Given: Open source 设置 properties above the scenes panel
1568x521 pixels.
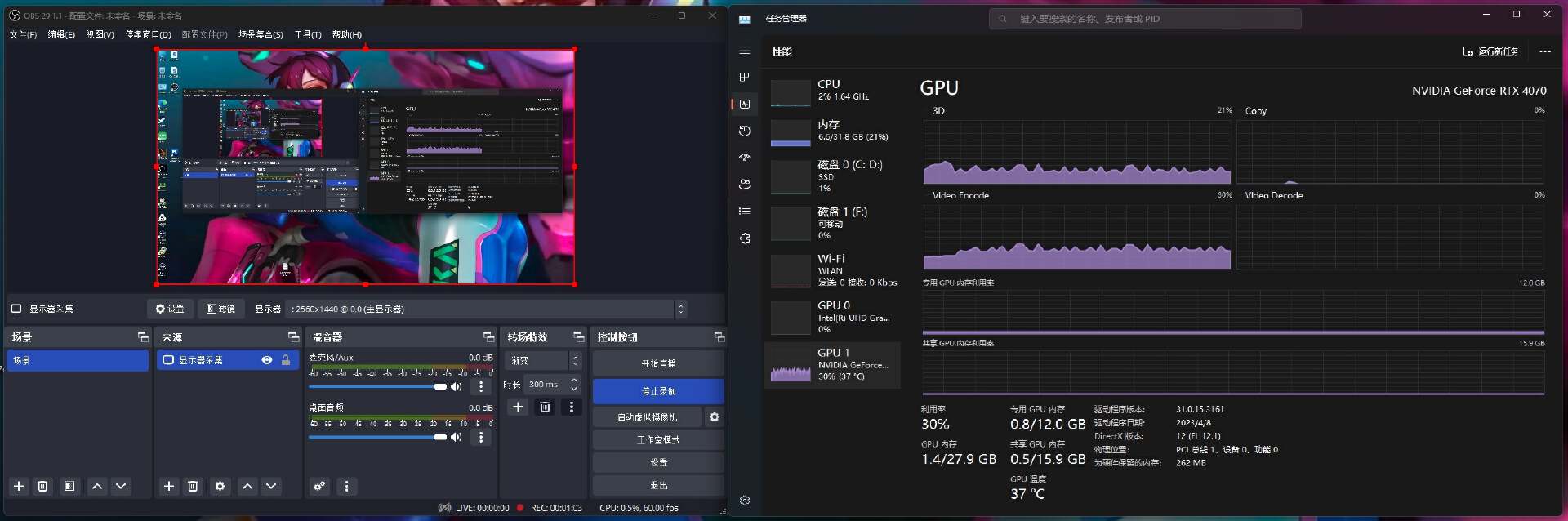Looking at the screenshot, I should click(170, 309).
